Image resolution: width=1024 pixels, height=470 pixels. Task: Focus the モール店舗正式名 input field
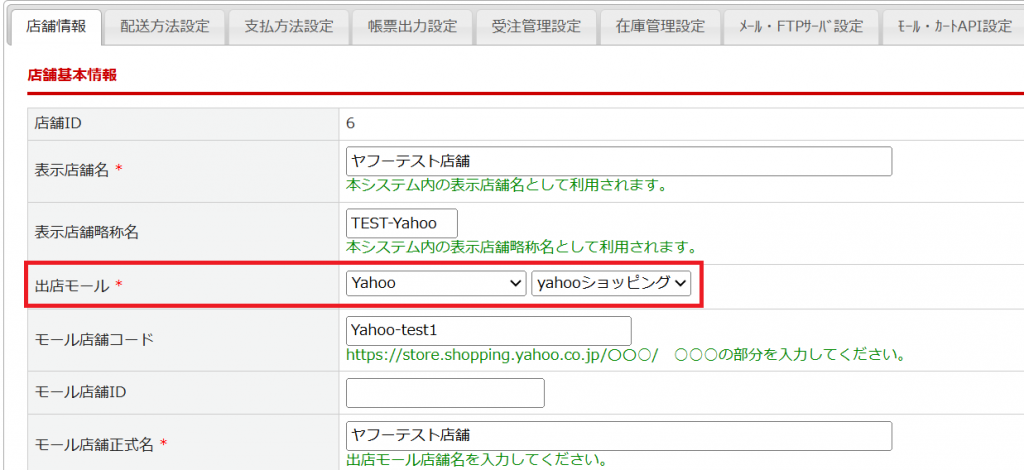click(x=618, y=435)
